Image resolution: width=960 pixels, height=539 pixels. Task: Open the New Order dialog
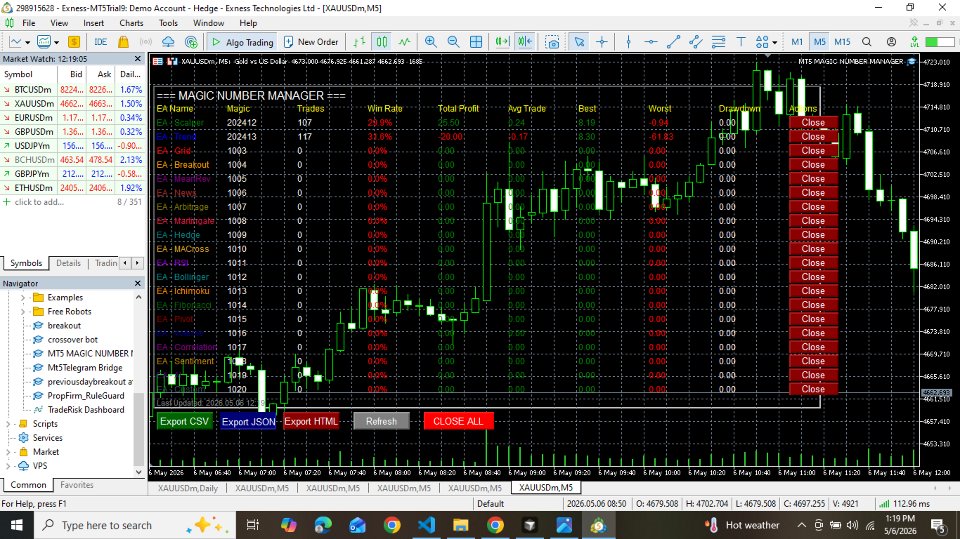(x=312, y=42)
